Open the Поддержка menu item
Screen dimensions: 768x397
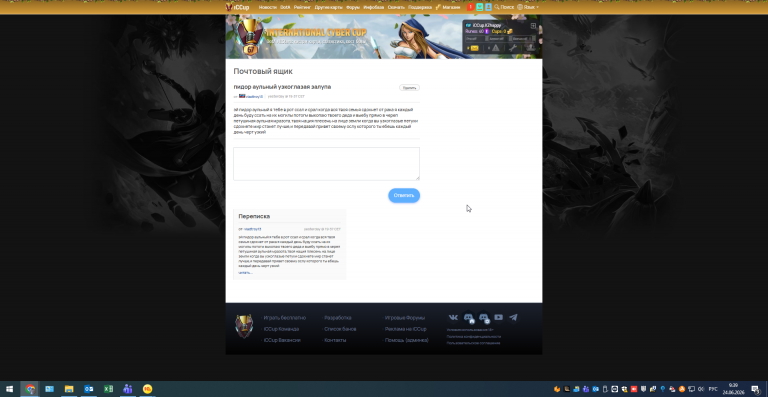[420, 7]
